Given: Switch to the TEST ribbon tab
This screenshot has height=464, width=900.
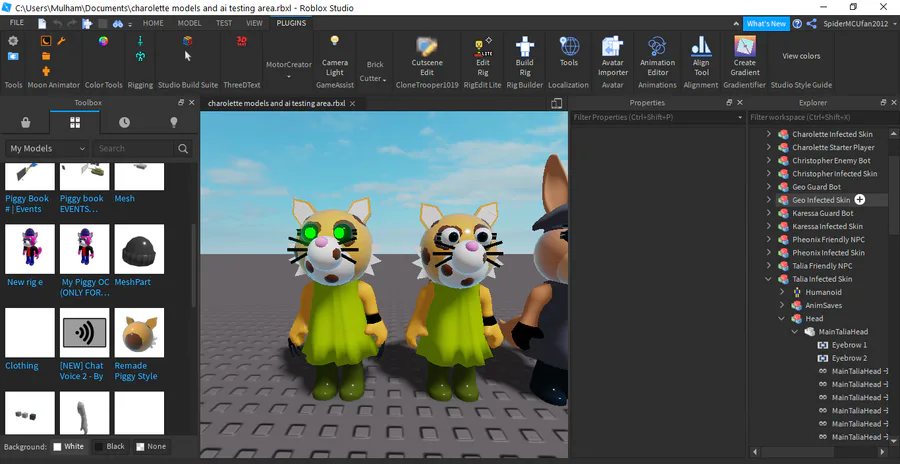Looking at the screenshot, I should click(224, 23).
